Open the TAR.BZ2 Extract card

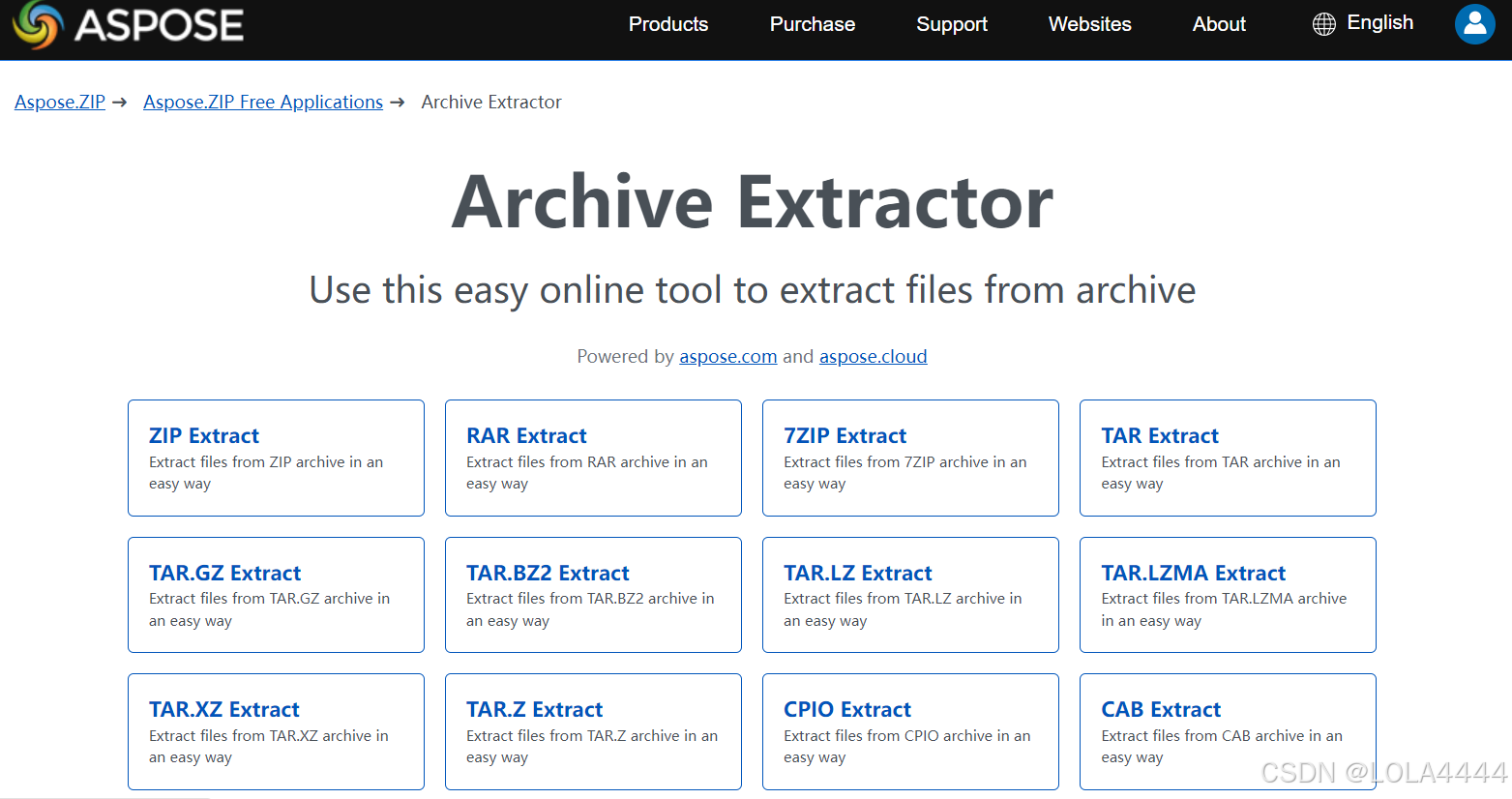(x=593, y=595)
